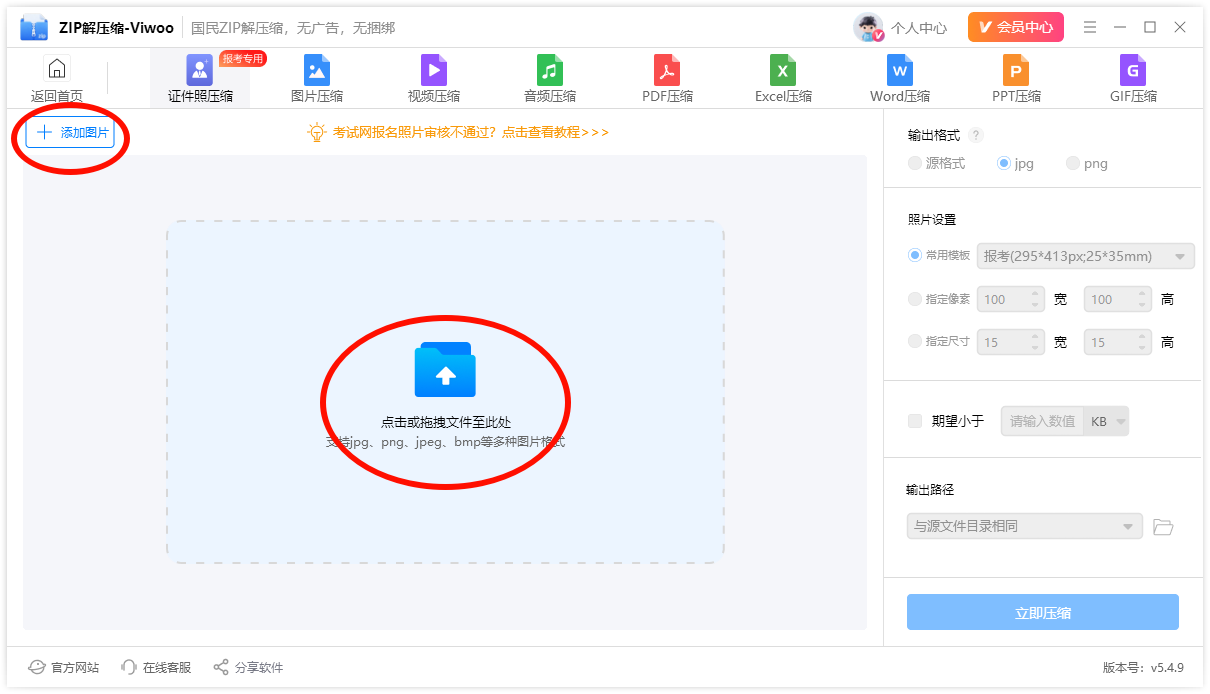Select the 指定尺寸 radio option
The image size is (1210, 694).
915,341
